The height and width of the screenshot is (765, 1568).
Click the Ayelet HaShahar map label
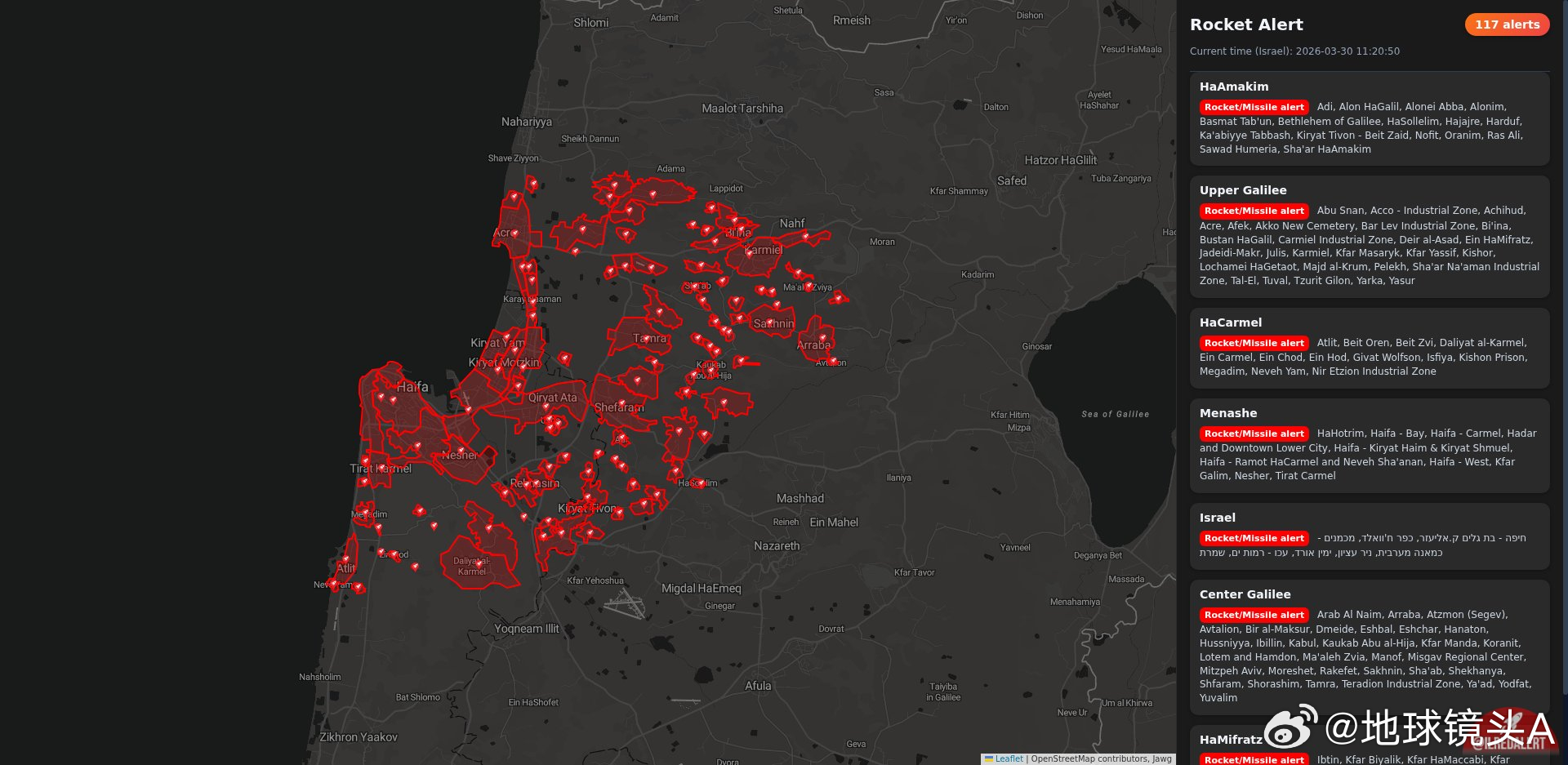[x=1099, y=100]
